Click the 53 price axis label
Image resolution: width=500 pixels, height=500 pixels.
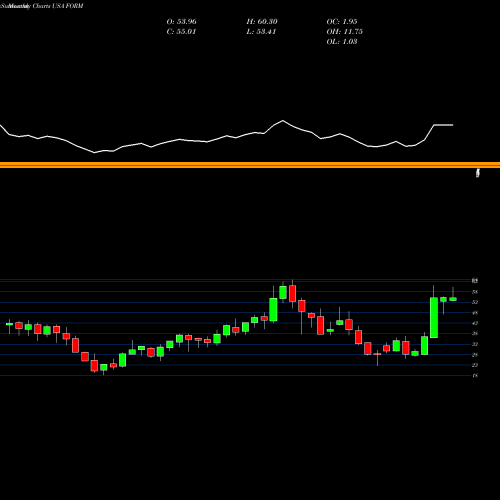coord(475,302)
